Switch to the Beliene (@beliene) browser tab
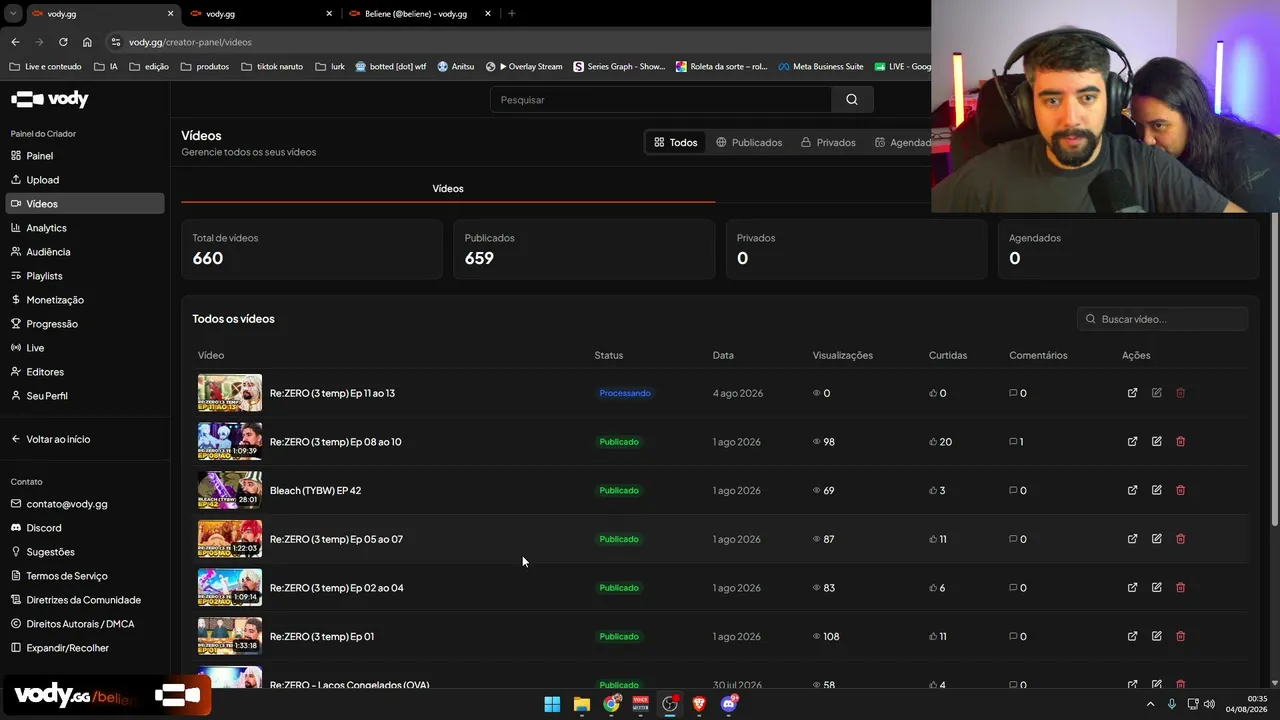This screenshot has width=1280, height=720. coord(420,14)
